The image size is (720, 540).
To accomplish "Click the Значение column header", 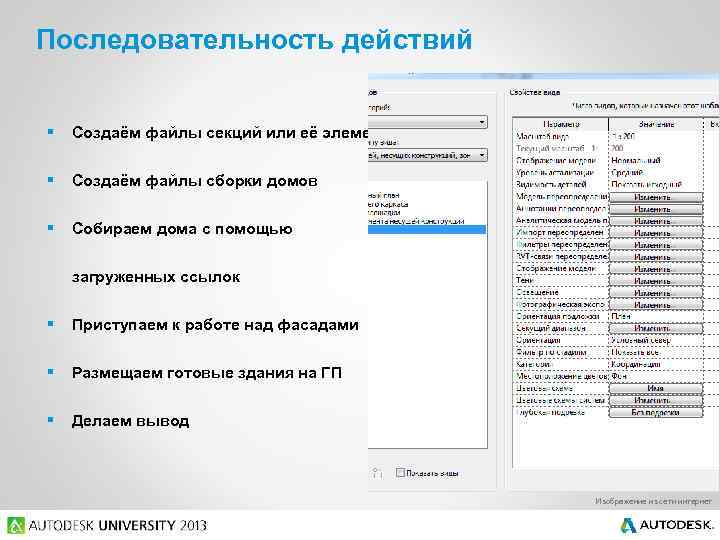I will point(656,124).
